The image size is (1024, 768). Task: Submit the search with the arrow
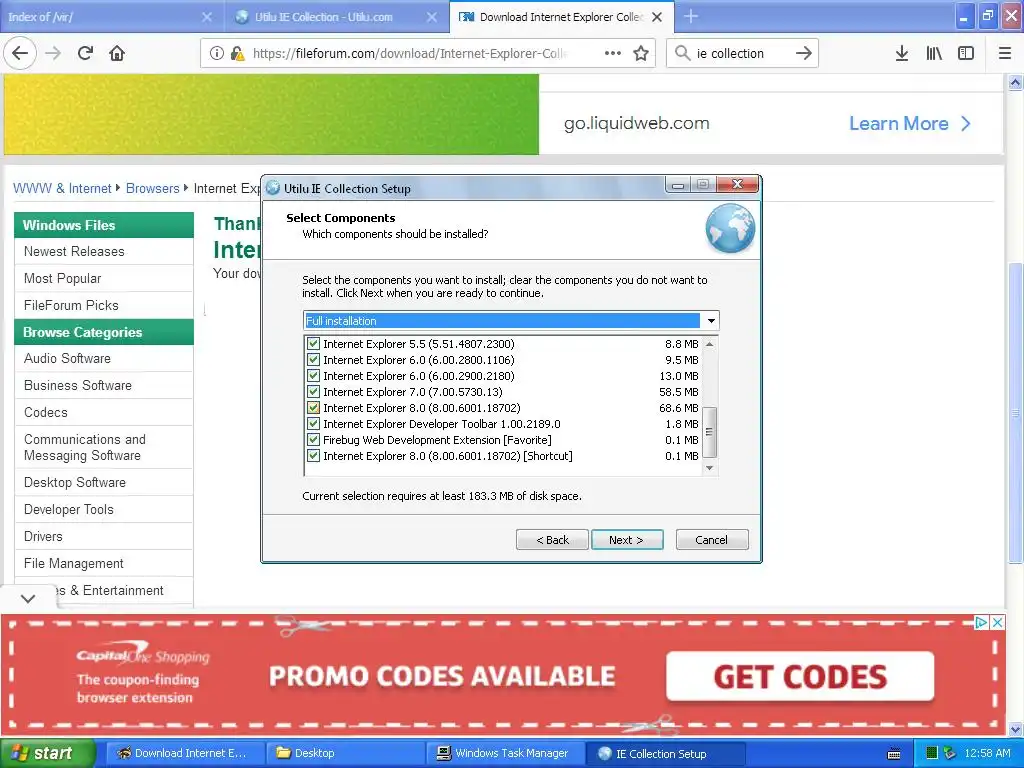point(804,53)
